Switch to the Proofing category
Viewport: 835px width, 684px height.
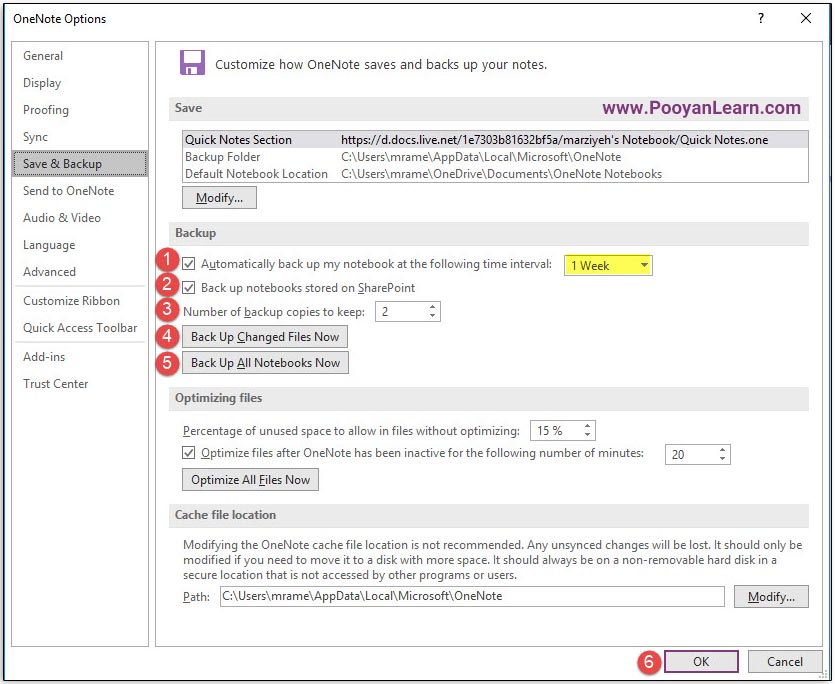pyautogui.click(x=79, y=110)
